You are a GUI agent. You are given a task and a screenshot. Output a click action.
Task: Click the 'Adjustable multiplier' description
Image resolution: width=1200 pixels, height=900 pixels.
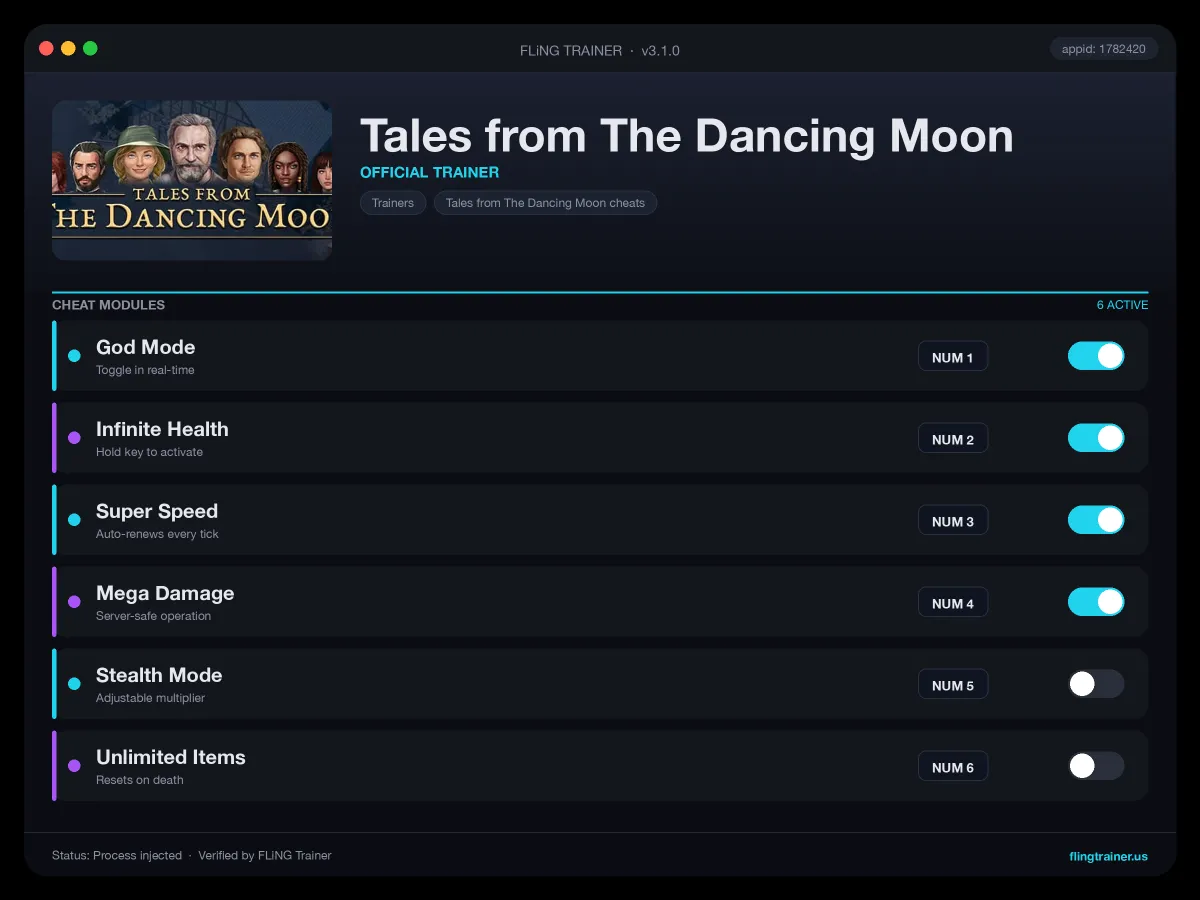coord(150,698)
